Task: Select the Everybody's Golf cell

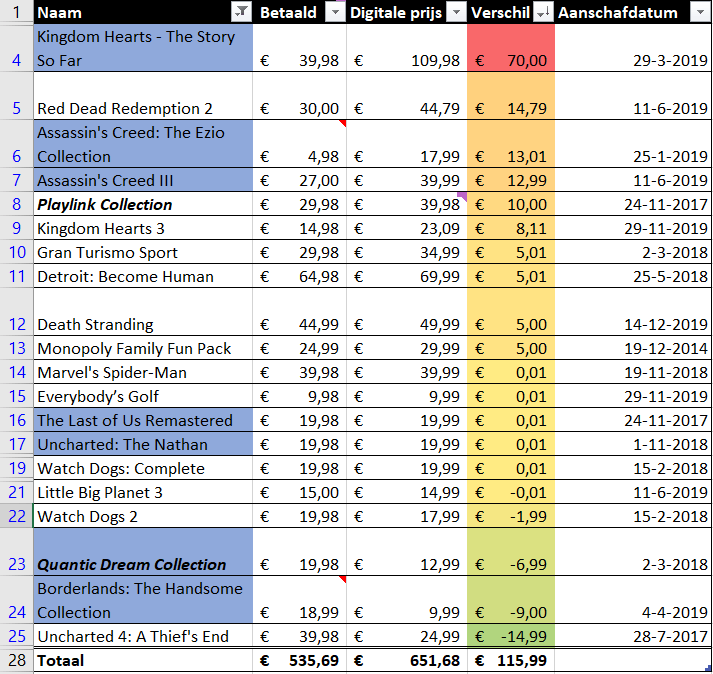Action: tap(143, 396)
